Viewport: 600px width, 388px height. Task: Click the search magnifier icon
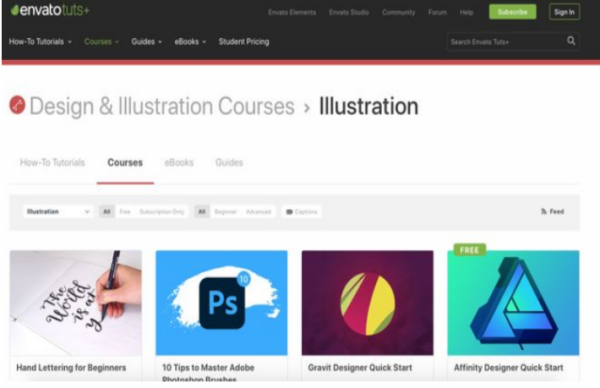pyautogui.click(x=571, y=41)
